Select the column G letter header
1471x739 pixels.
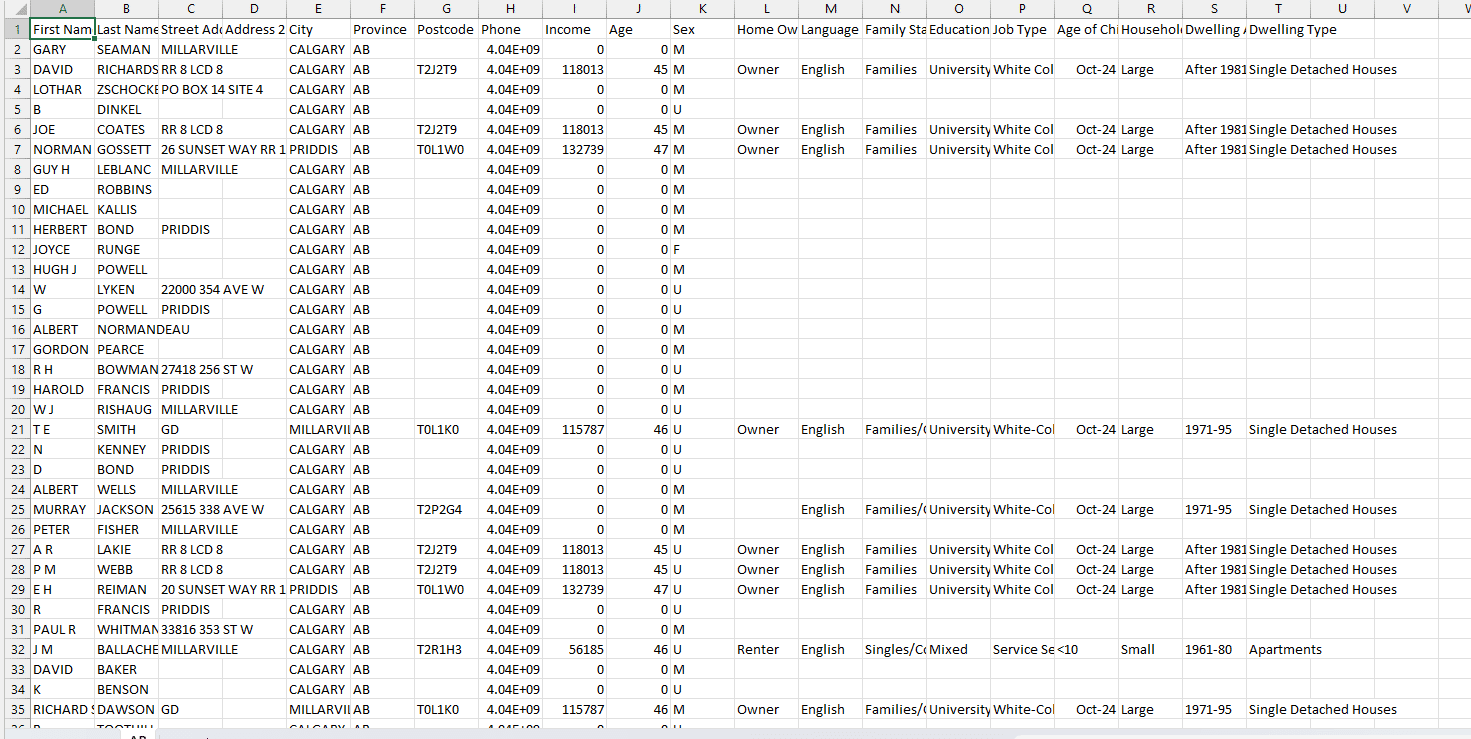click(x=446, y=9)
